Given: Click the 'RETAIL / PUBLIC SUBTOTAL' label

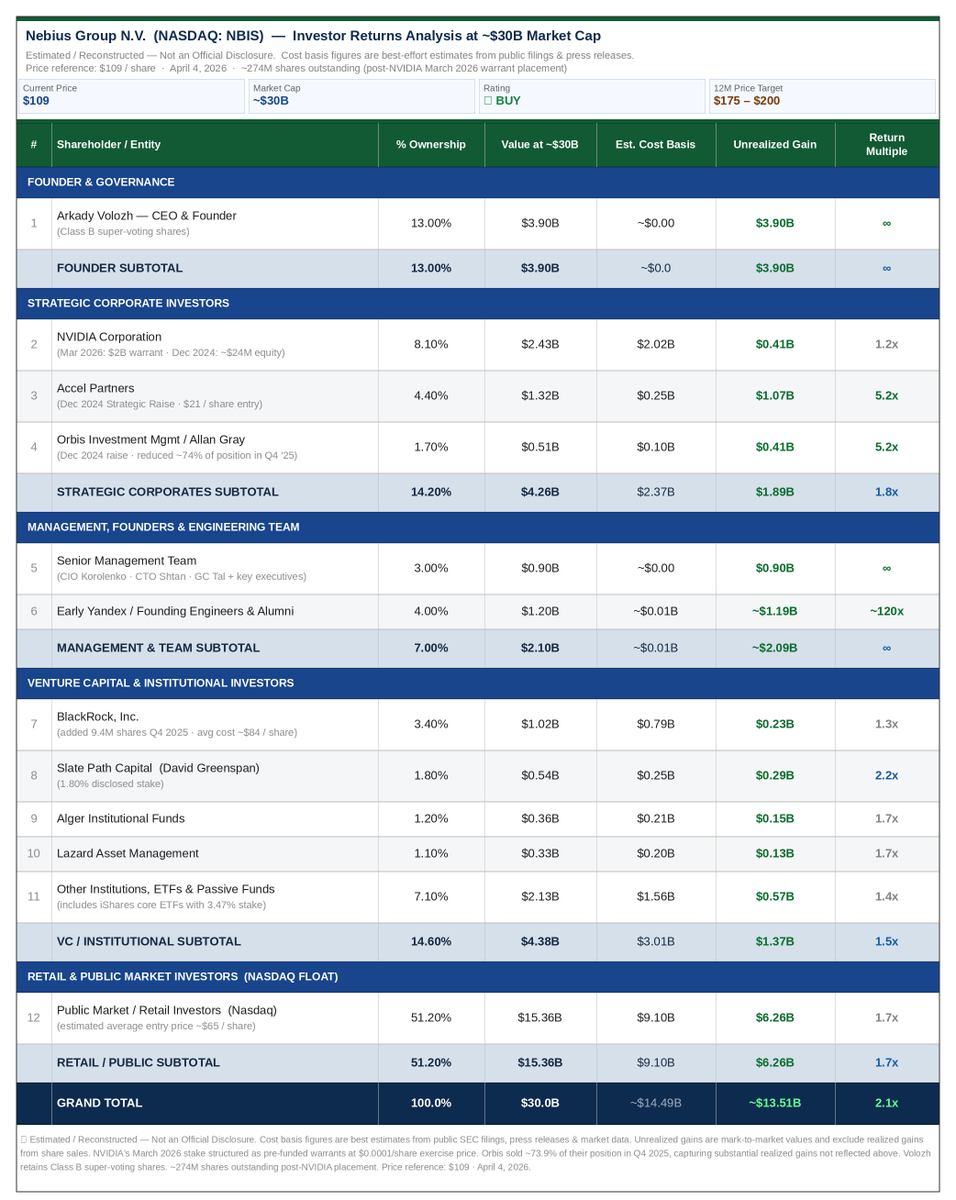Looking at the screenshot, I should click(139, 1062).
